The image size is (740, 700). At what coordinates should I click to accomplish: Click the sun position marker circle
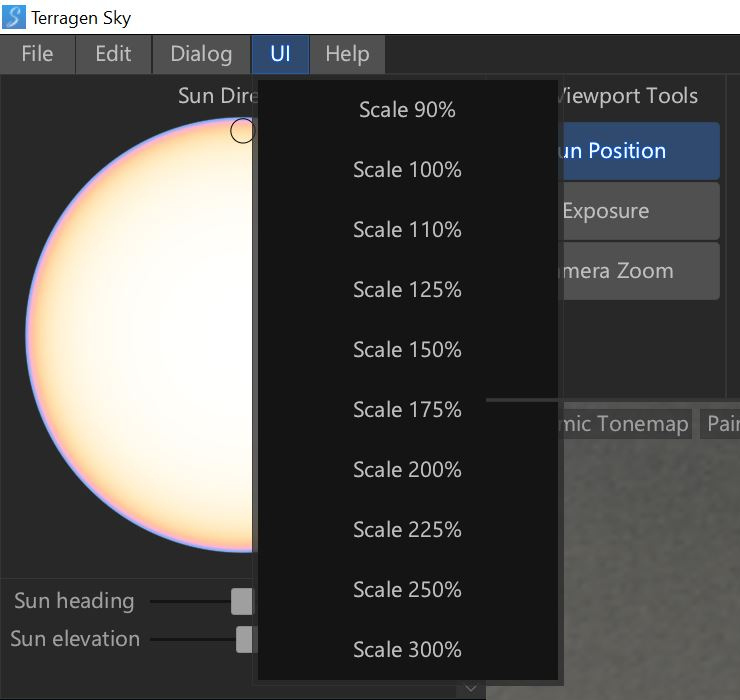[x=243, y=131]
